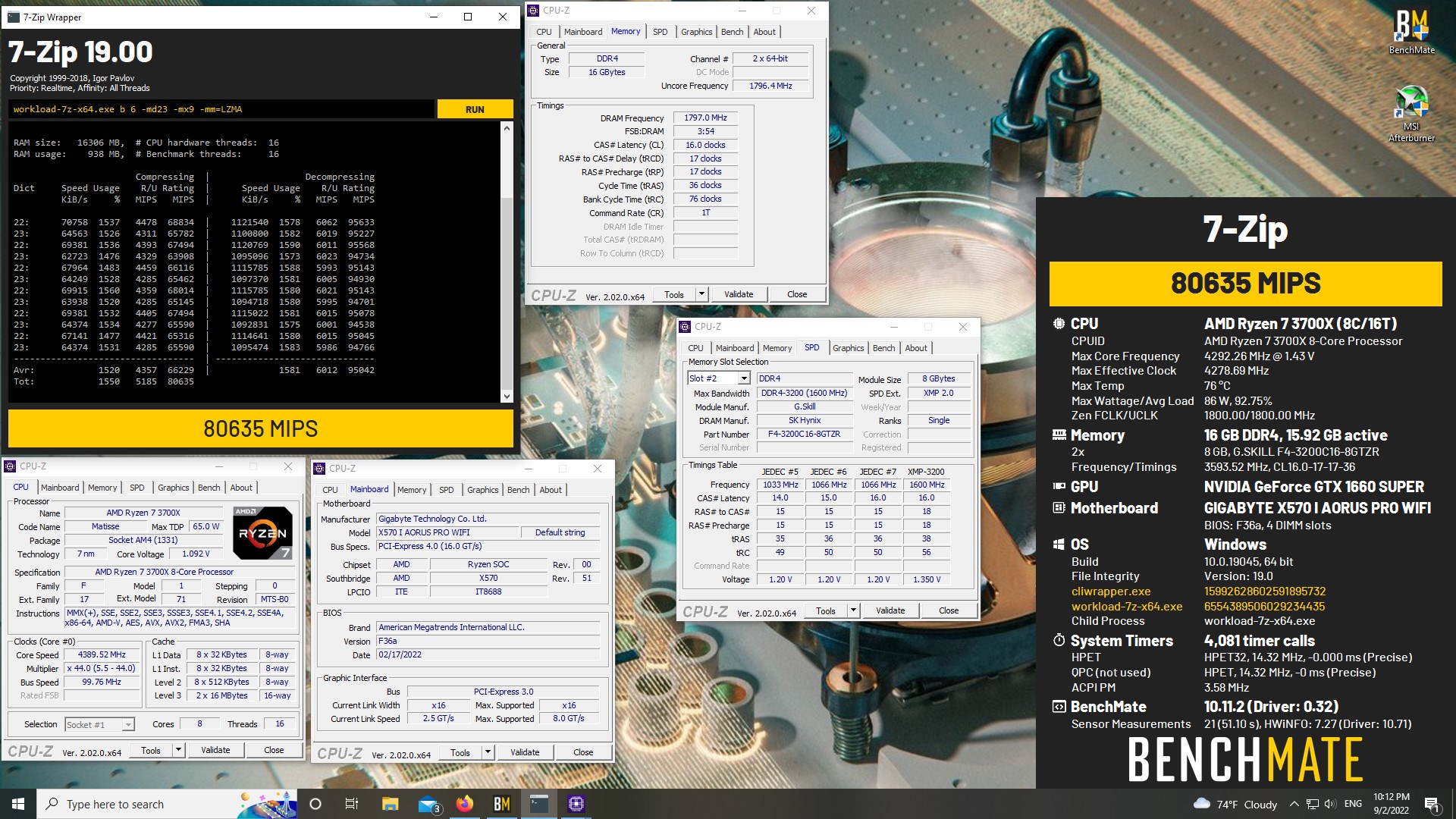Screen dimensions: 1456x819
Task: Expand Tools dropdown arrow in SPD window
Action: [x=853, y=610]
